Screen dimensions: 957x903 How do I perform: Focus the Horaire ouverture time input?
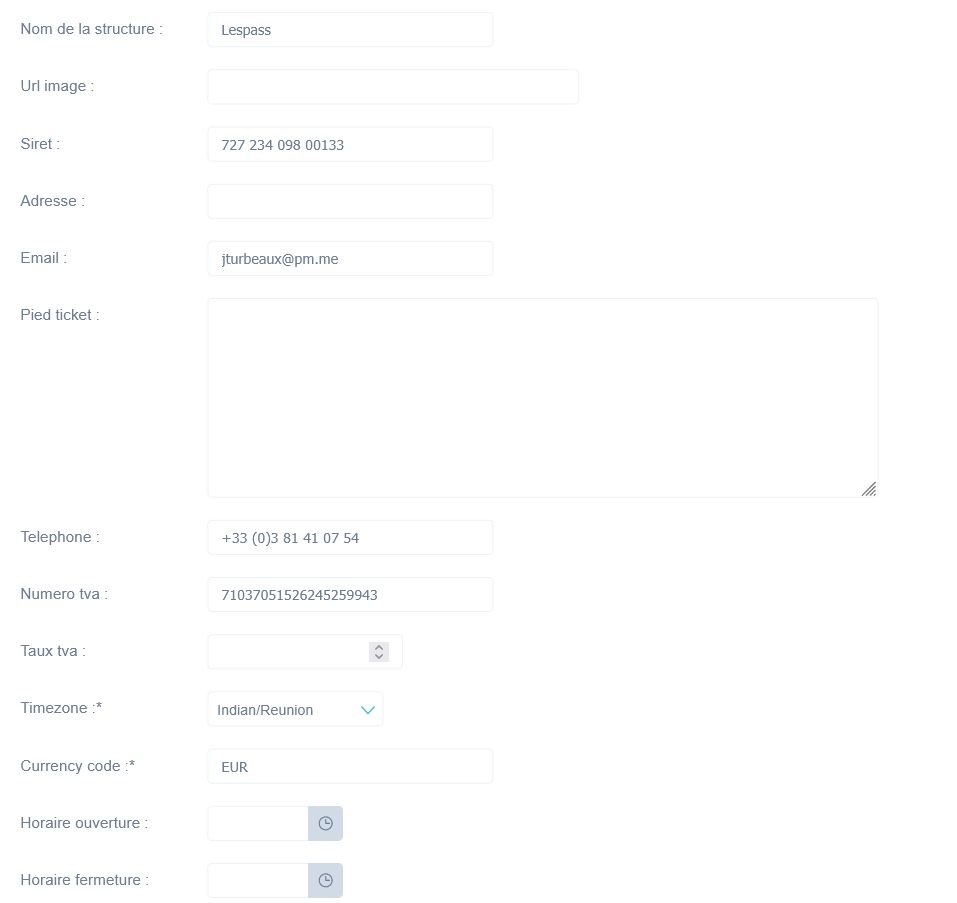(258, 823)
